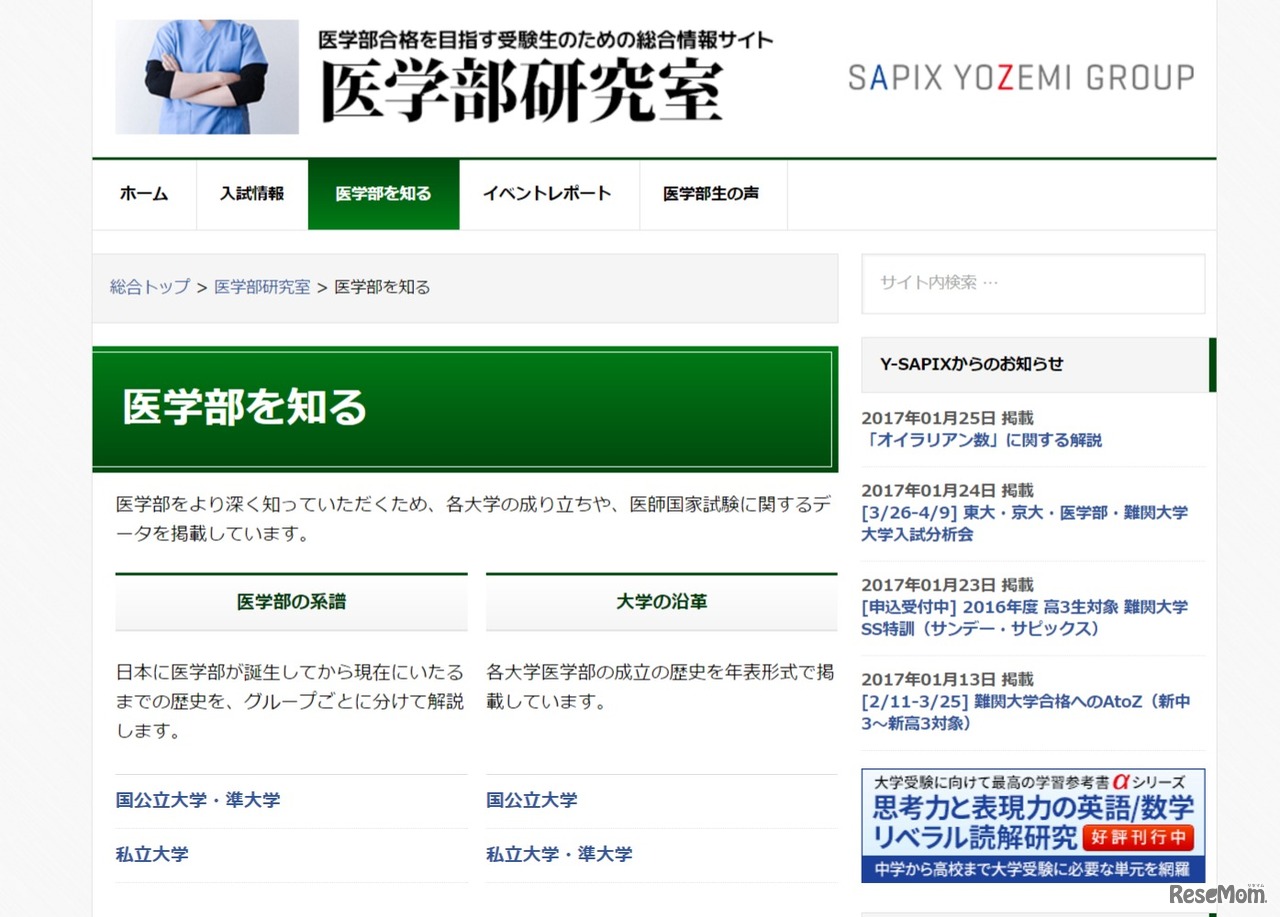Click the green 医学部を知る page title banner
The image size is (1280, 917).
tap(465, 408)
